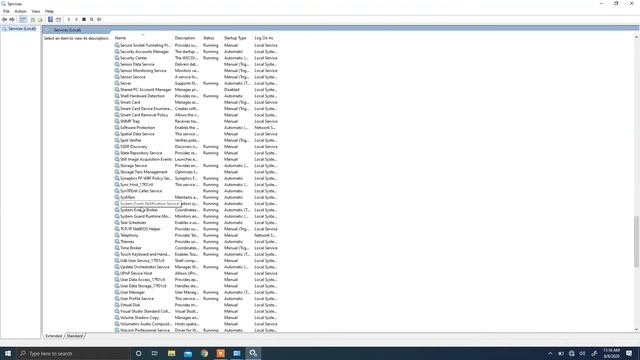The width and height of the screenshot is (640, 360).
Task: Click the gear icon beside Virtual Disk
Action: click(x=117, y=305)
